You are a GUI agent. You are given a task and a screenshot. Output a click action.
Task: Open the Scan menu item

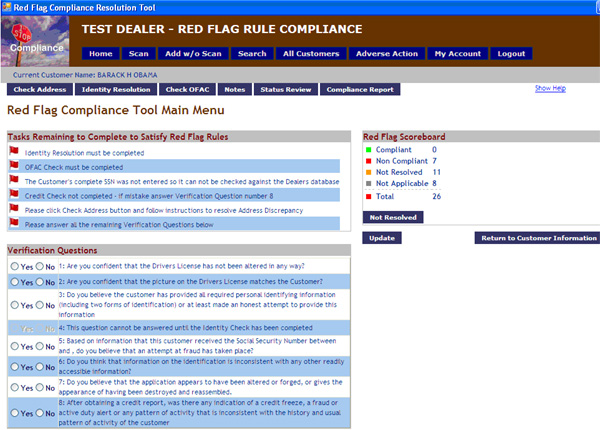pyautogui.click(x=139, y=54)
